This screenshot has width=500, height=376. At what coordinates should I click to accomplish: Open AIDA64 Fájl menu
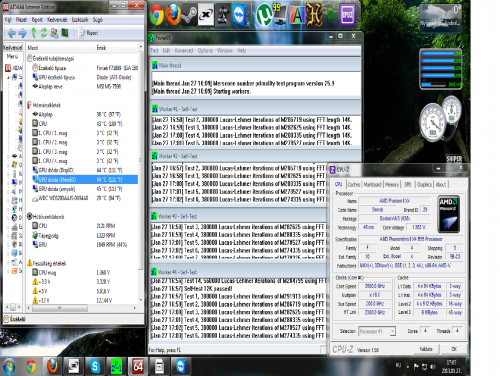(x=8, y=20)
